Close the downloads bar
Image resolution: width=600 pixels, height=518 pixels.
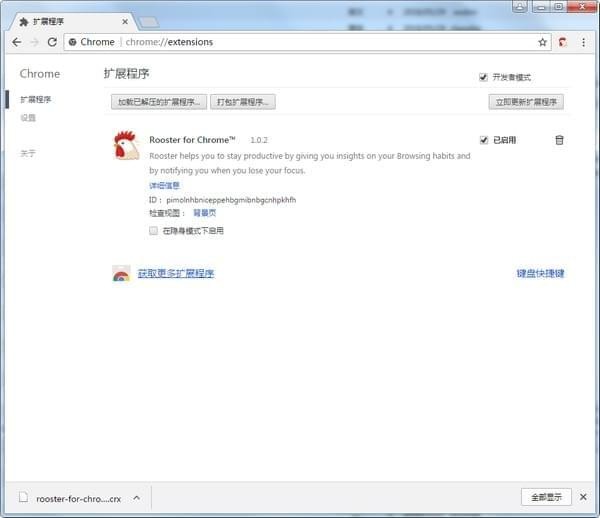tap(583, 497)
